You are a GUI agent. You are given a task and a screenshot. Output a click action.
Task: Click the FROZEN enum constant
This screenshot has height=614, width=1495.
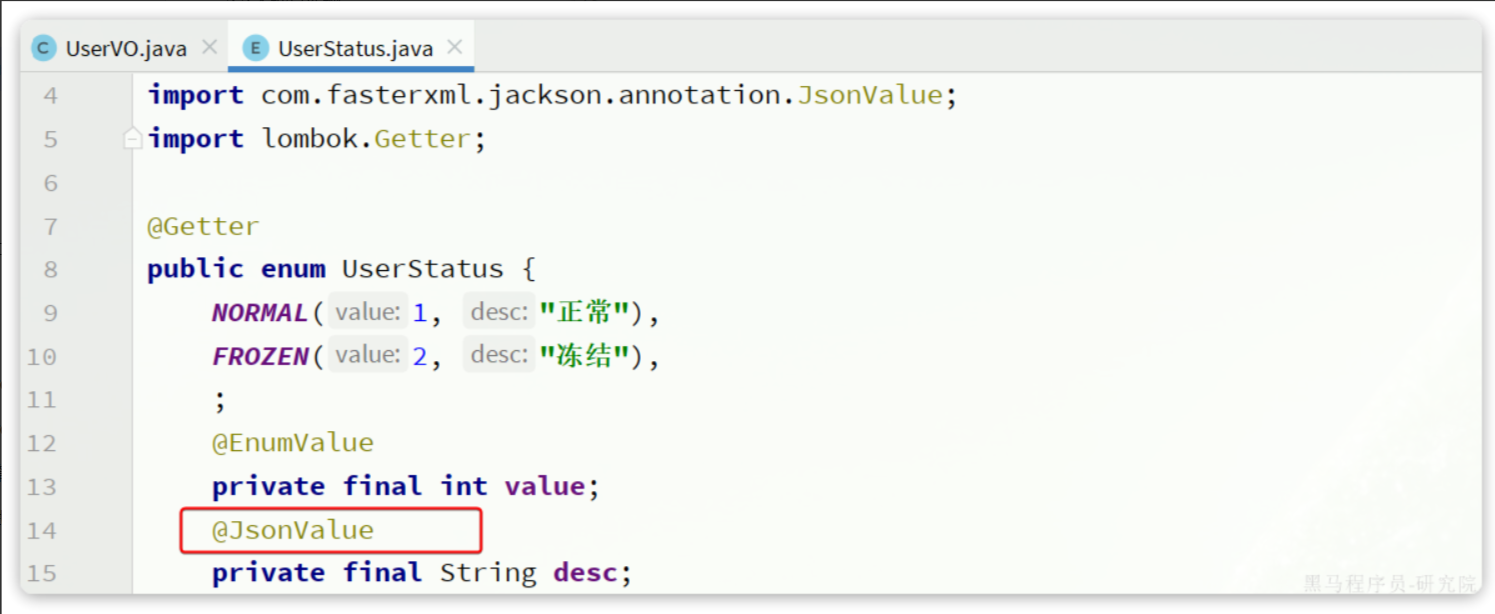pyautogui.click(x=259, y=357)
